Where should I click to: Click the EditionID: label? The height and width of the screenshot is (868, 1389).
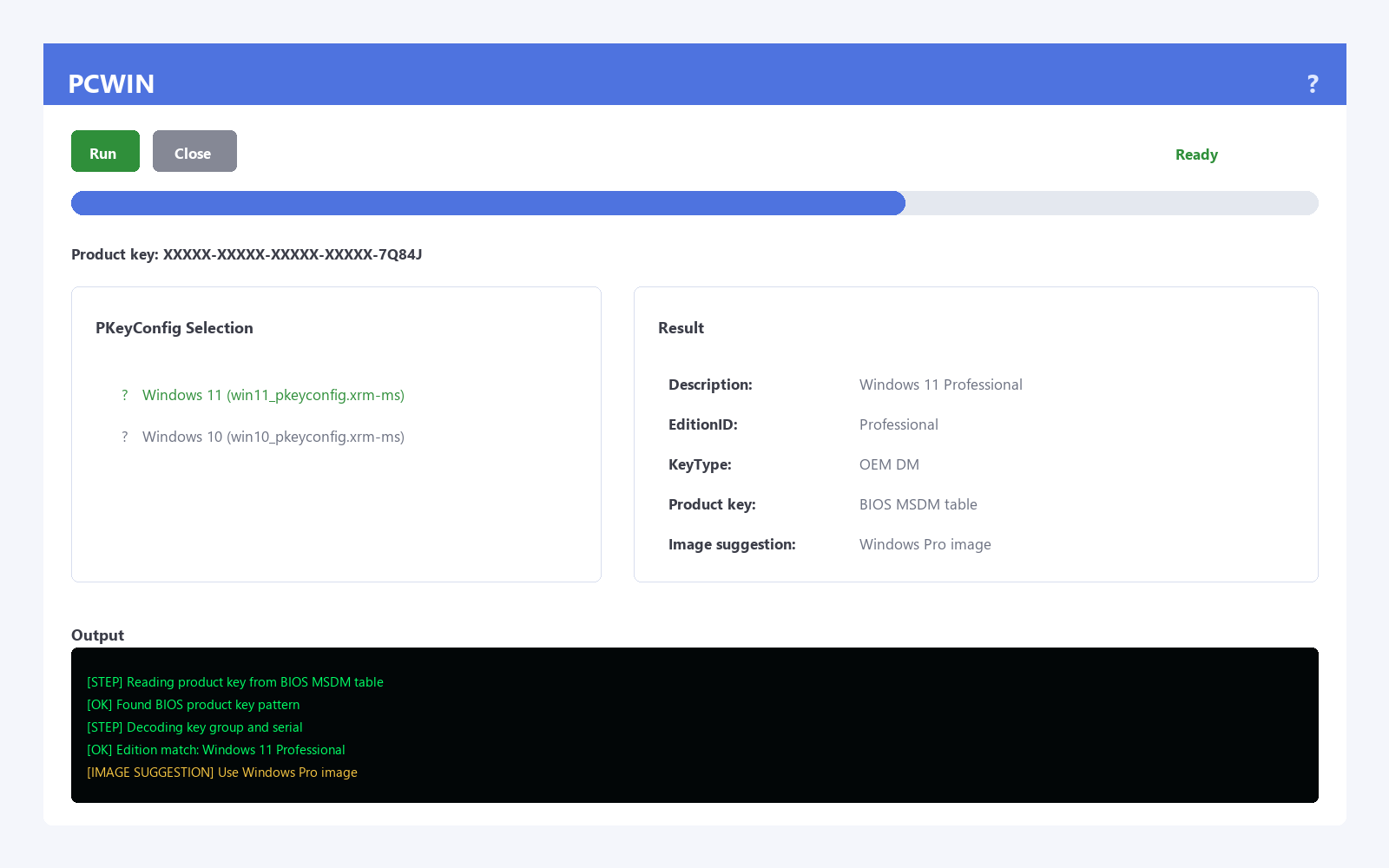(703, 424)
